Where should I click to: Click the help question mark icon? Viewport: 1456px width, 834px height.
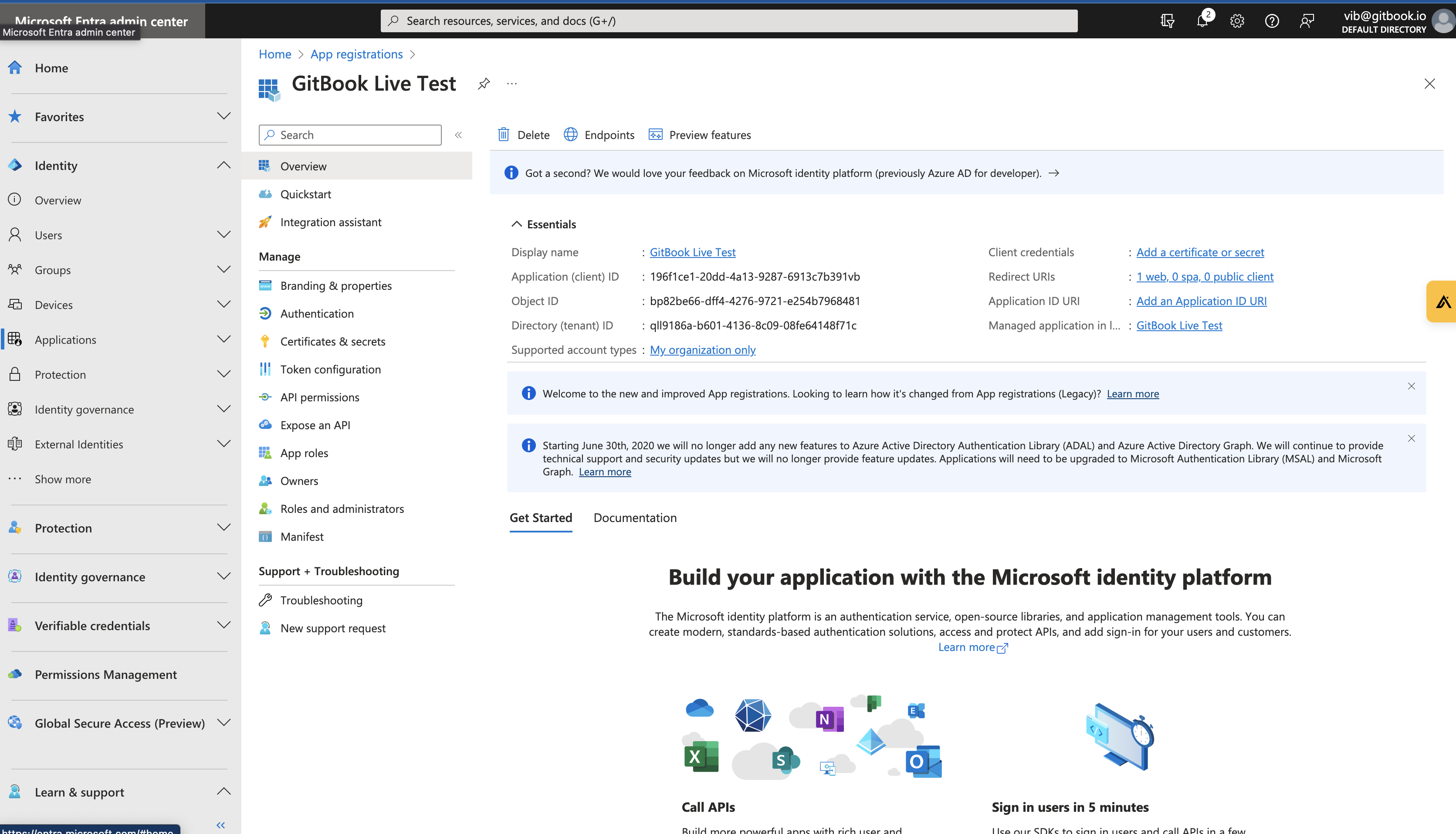1272,21
